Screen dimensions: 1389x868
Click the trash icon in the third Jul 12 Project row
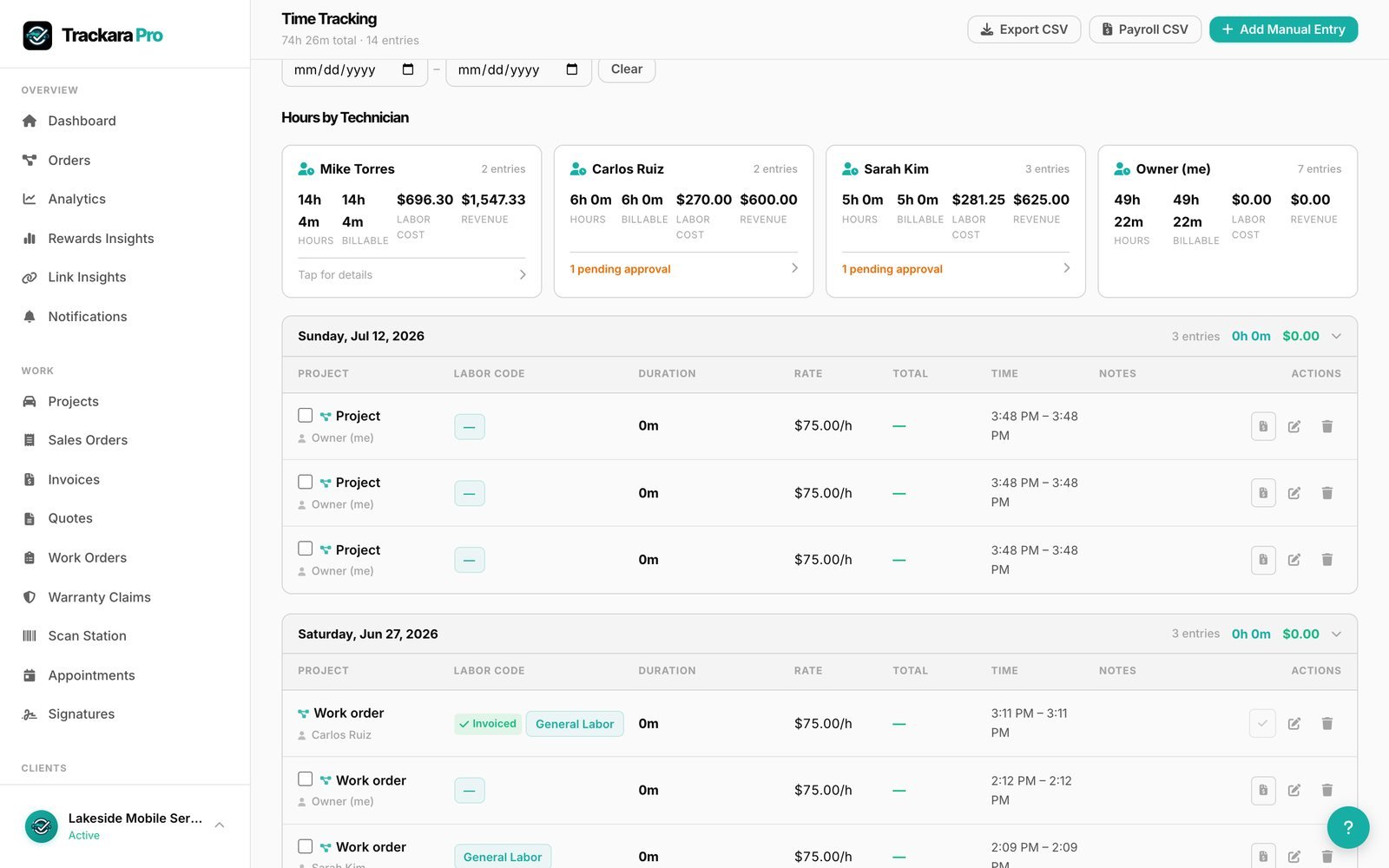point(1326,560)
